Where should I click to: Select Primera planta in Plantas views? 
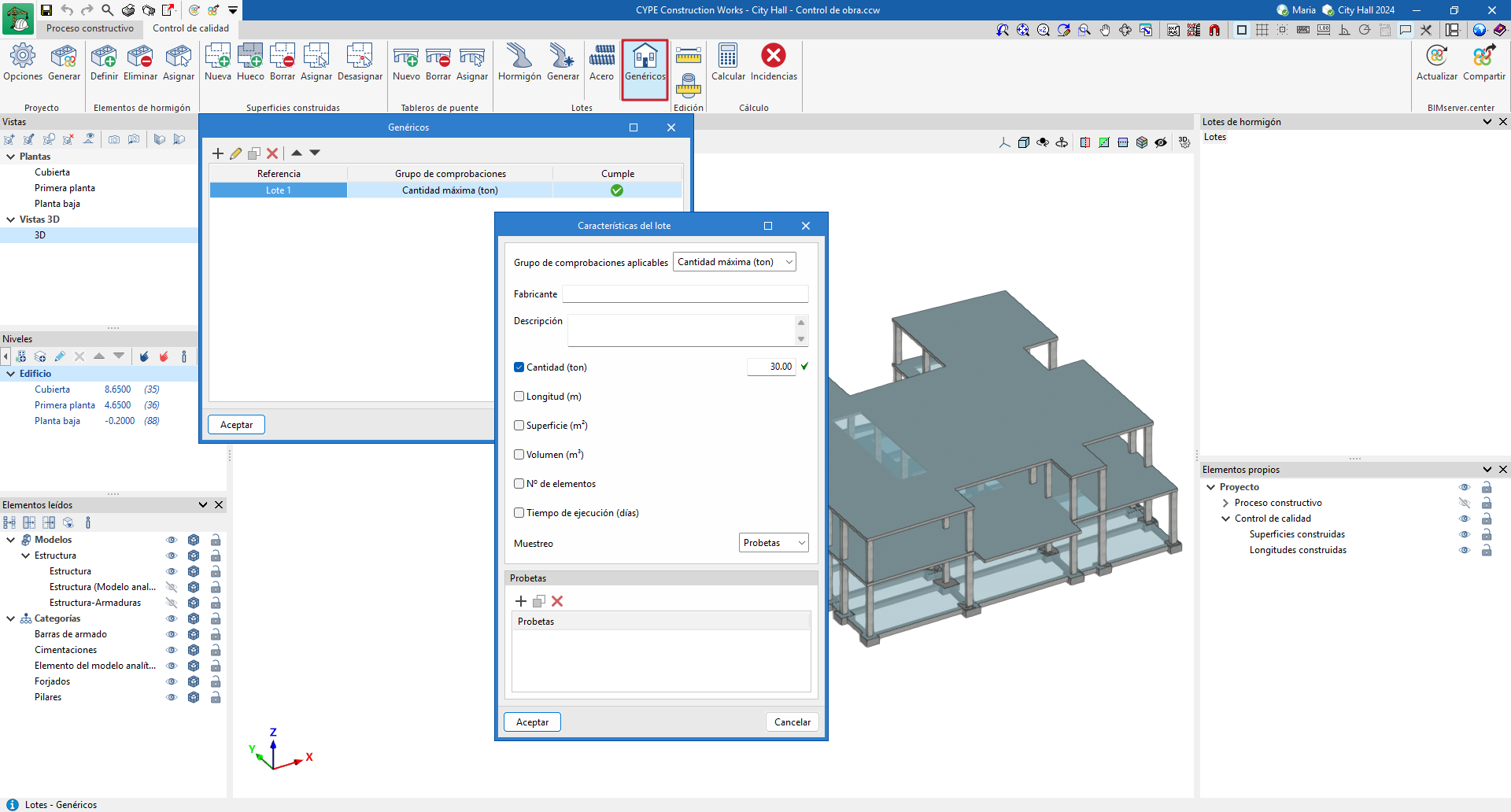pyautogui.click(x=65, y=188)
